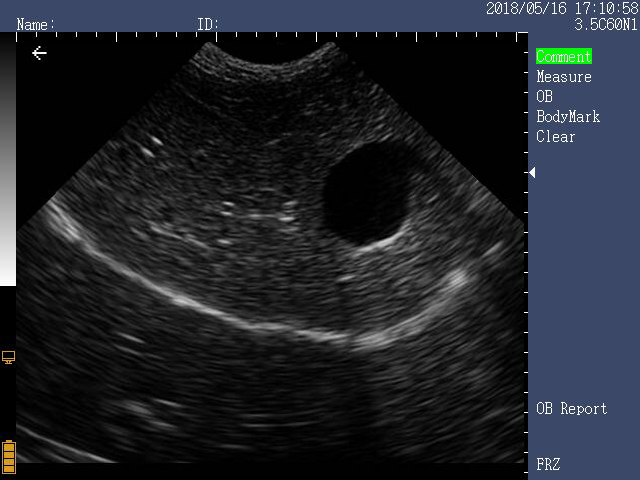The image size is (640, 480).
Task: Click the Name: field label
Action: (x=36, y=24)
